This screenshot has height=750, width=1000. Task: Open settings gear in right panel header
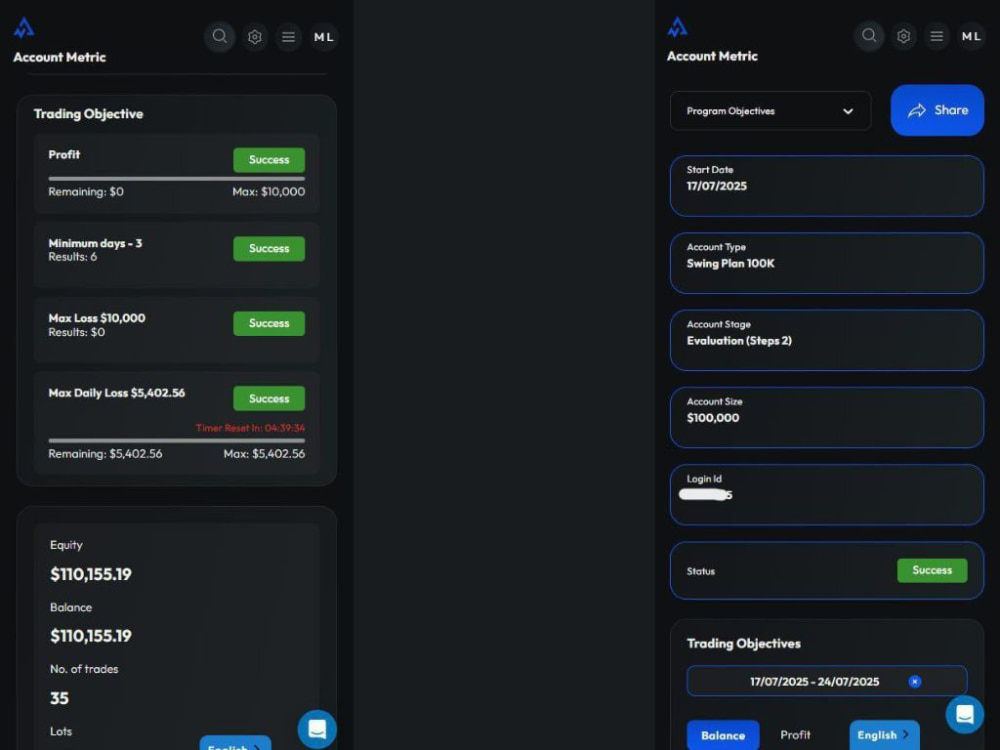[x=903, y=36]
